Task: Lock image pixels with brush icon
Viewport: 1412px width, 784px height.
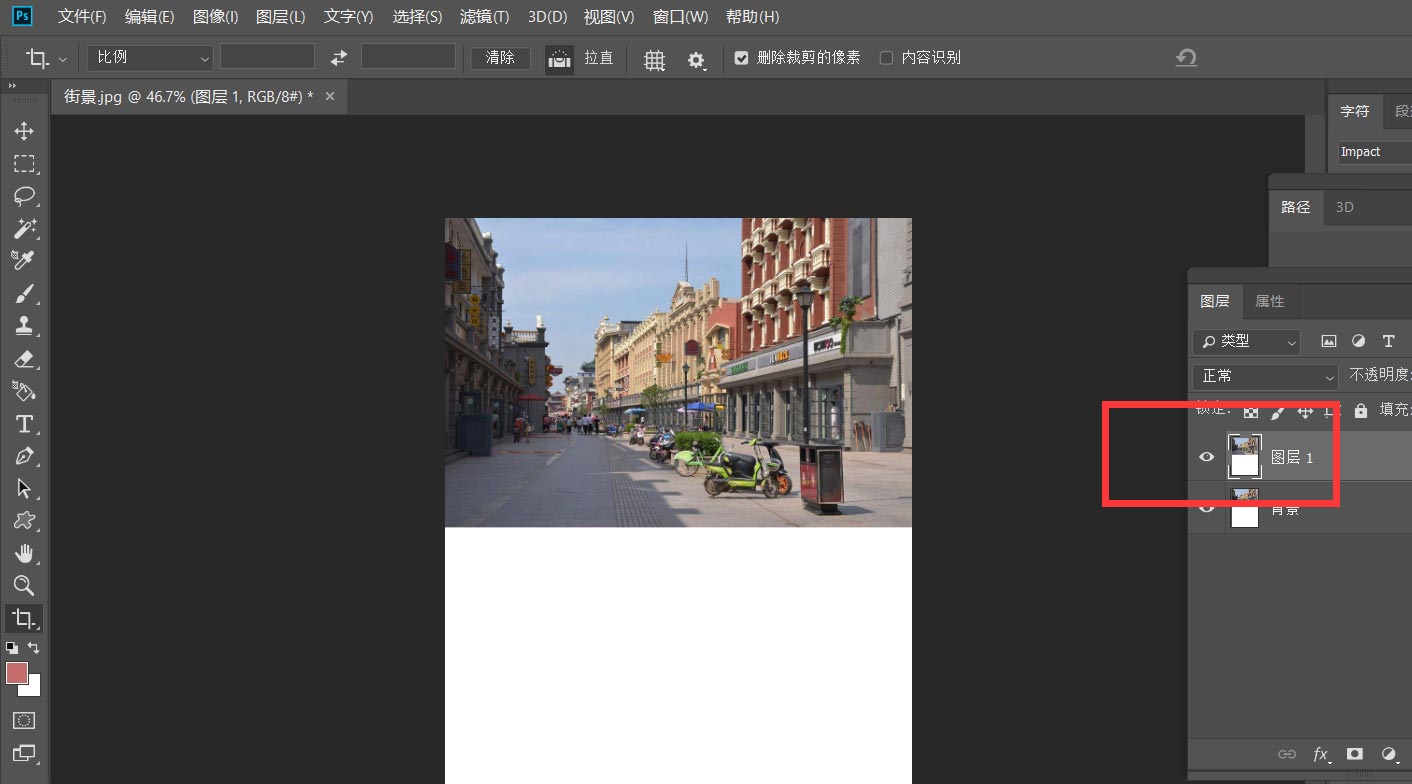Action: (x=1278, y=411)
